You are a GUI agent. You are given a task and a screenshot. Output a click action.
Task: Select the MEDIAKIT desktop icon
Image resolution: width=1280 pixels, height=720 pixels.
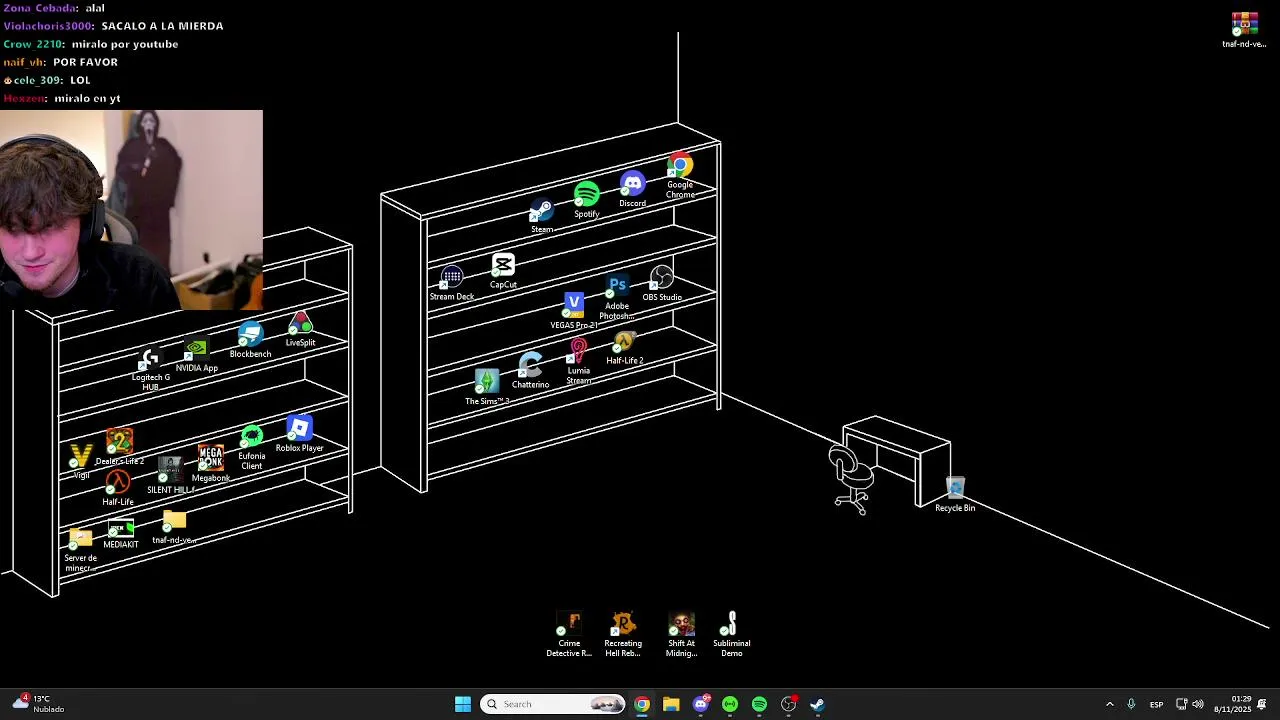pyautogui.click(x=121, y=535)
